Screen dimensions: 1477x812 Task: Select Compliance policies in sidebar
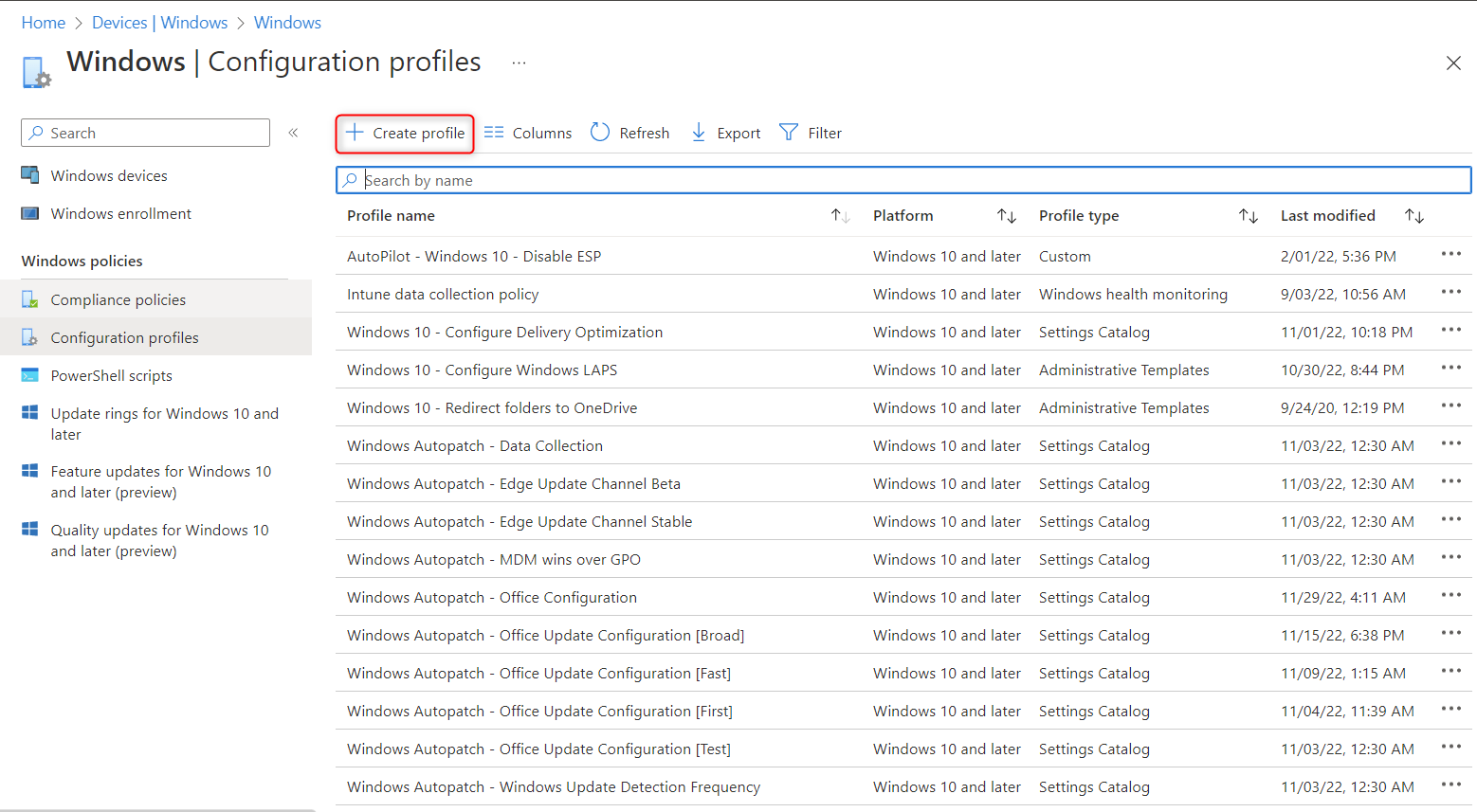click(x=119, y=300)
